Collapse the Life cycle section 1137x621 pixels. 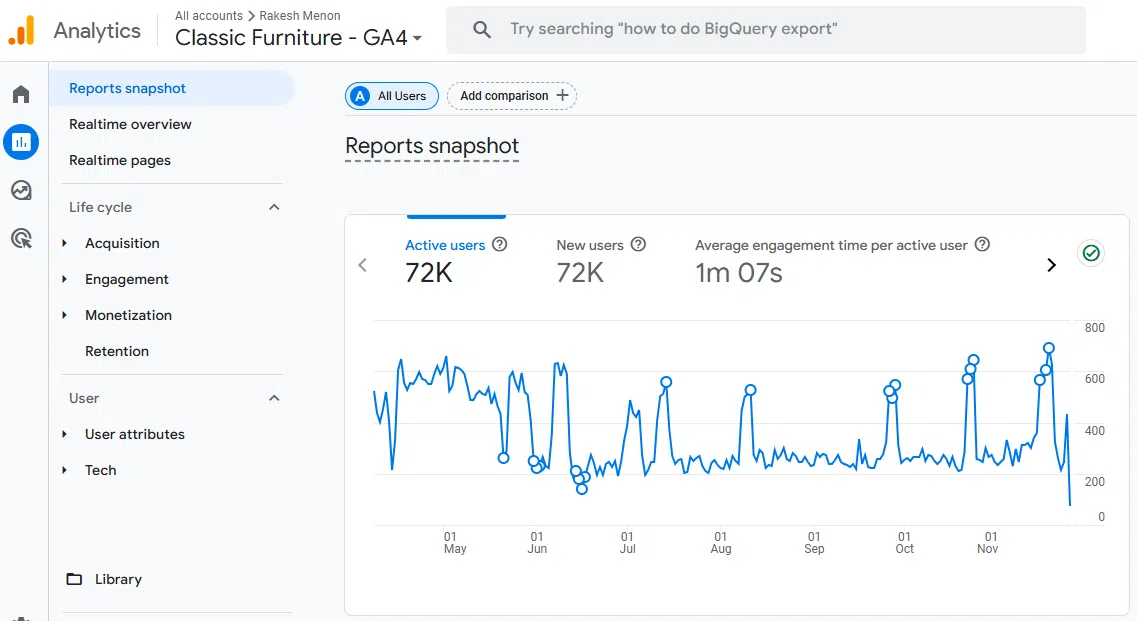[x=274, y=207]
